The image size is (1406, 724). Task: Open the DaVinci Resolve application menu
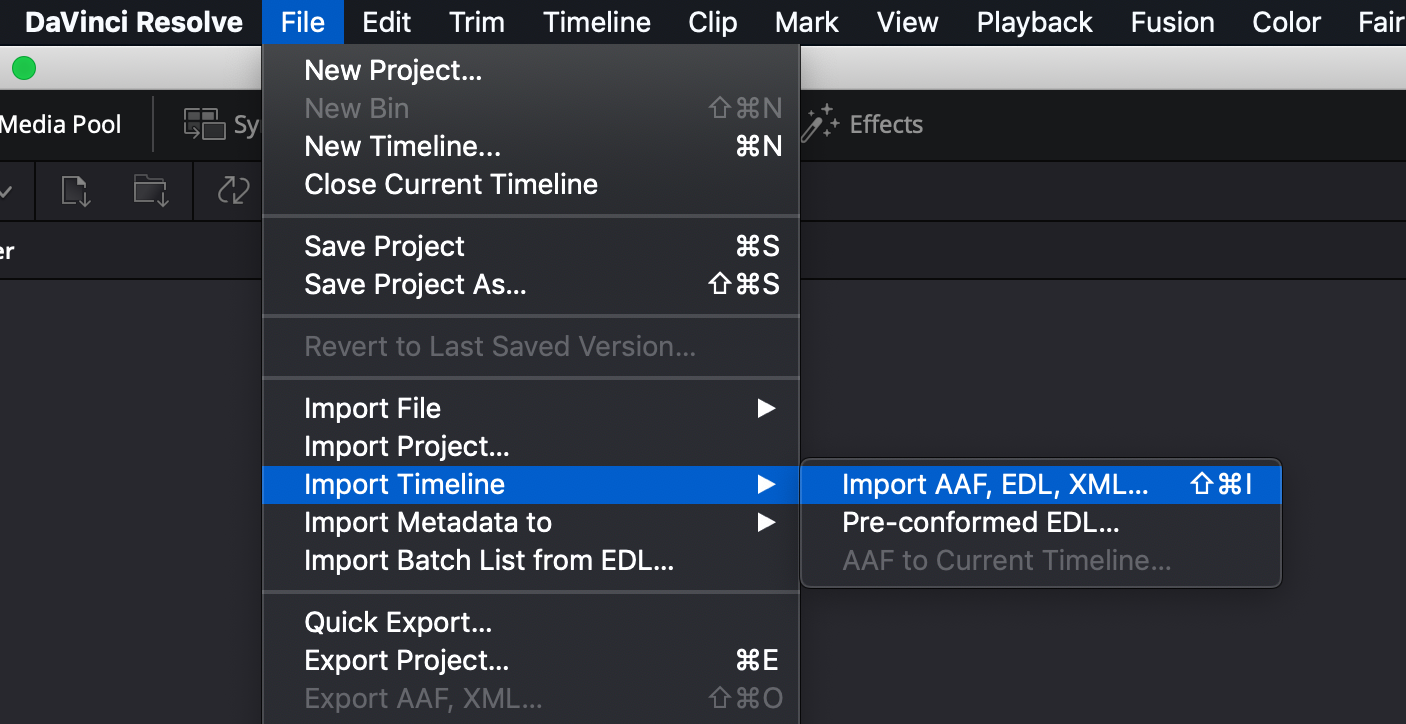pos(133,22)
